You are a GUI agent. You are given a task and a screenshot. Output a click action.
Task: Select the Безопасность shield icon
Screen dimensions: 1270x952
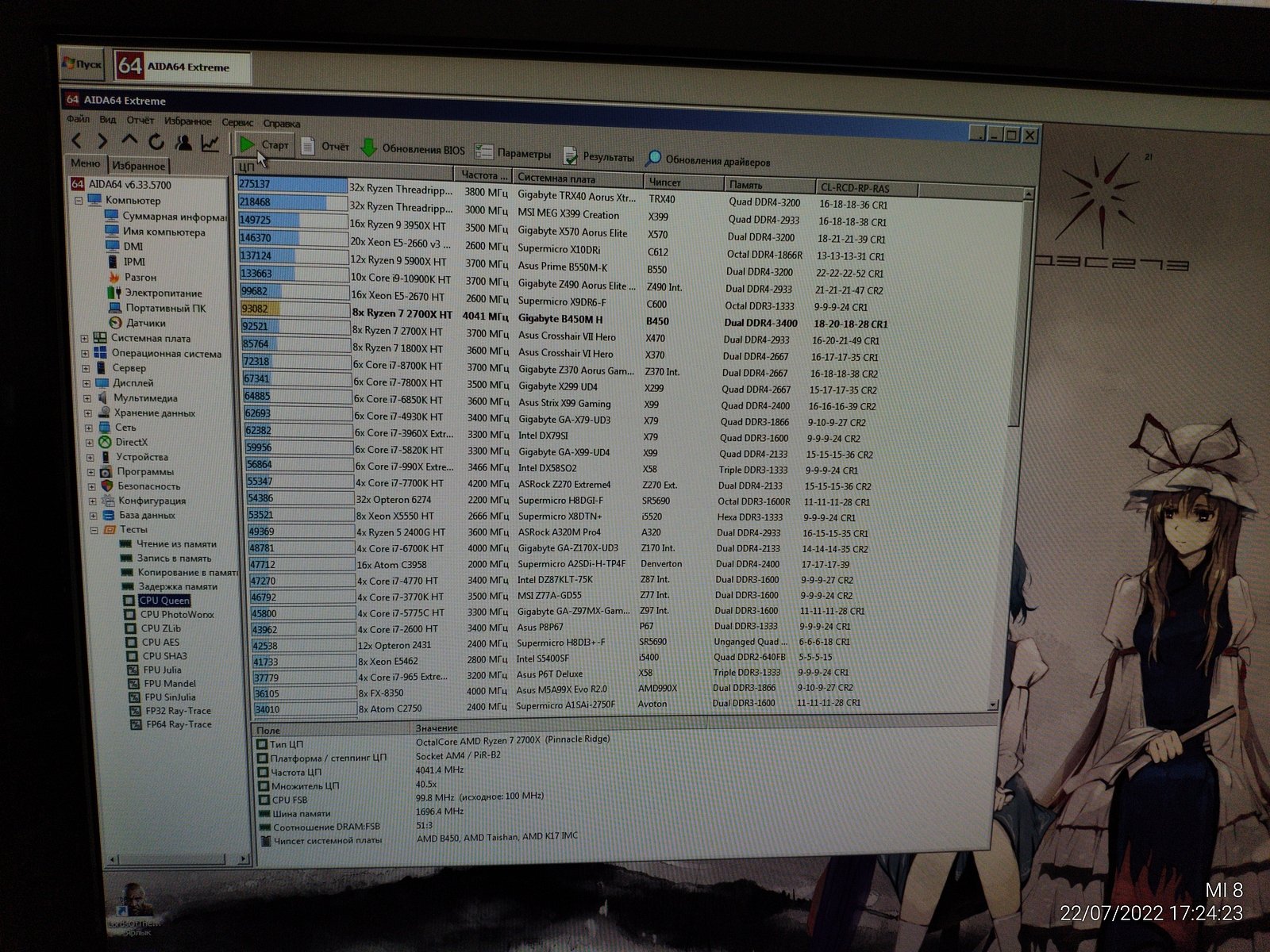(107, 486)
